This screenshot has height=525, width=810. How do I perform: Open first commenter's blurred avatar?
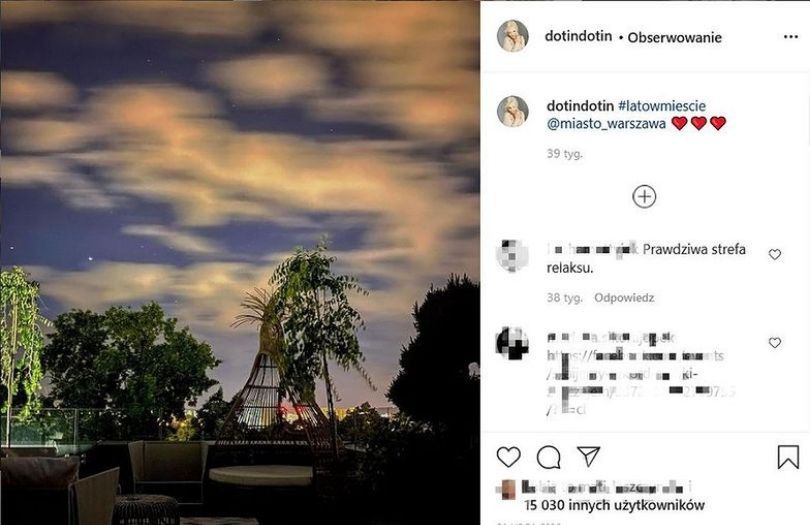[512, 255]
